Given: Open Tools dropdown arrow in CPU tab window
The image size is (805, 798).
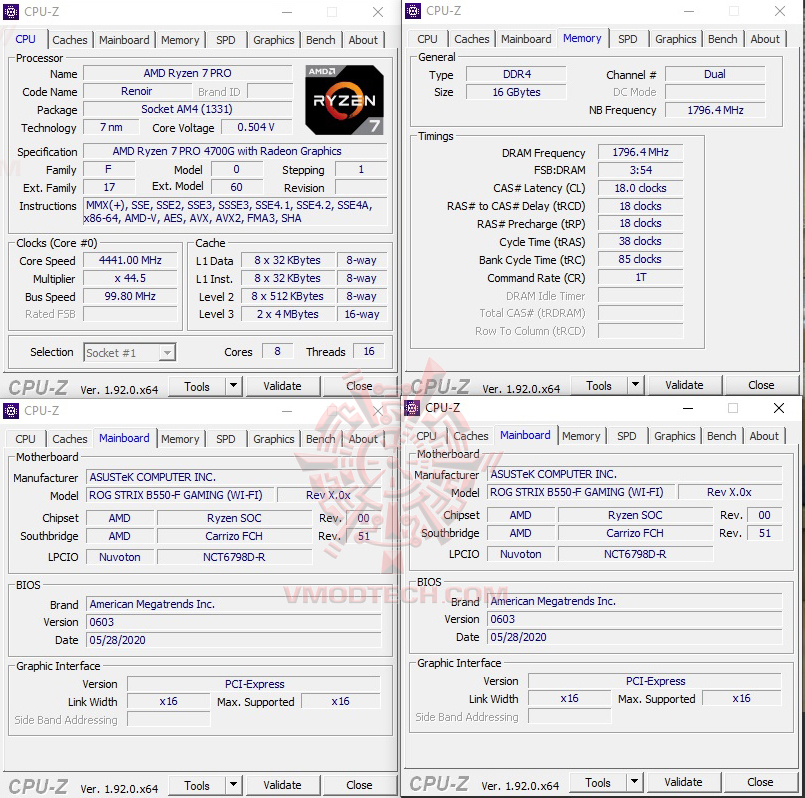Looking at the screenshot, I should click(x=233, y=386).
